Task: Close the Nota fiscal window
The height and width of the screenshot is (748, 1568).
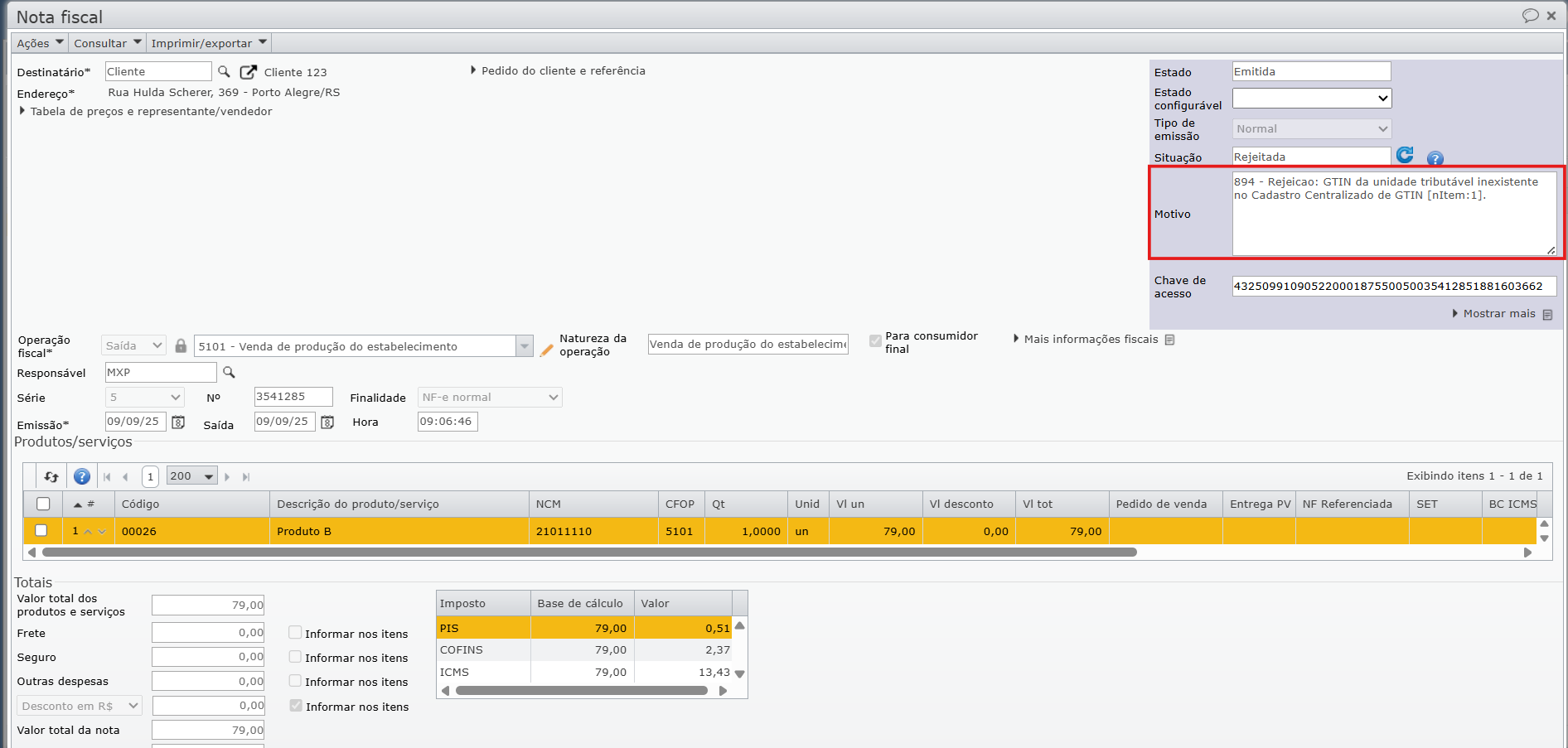Action: (x=1551, y=16)
